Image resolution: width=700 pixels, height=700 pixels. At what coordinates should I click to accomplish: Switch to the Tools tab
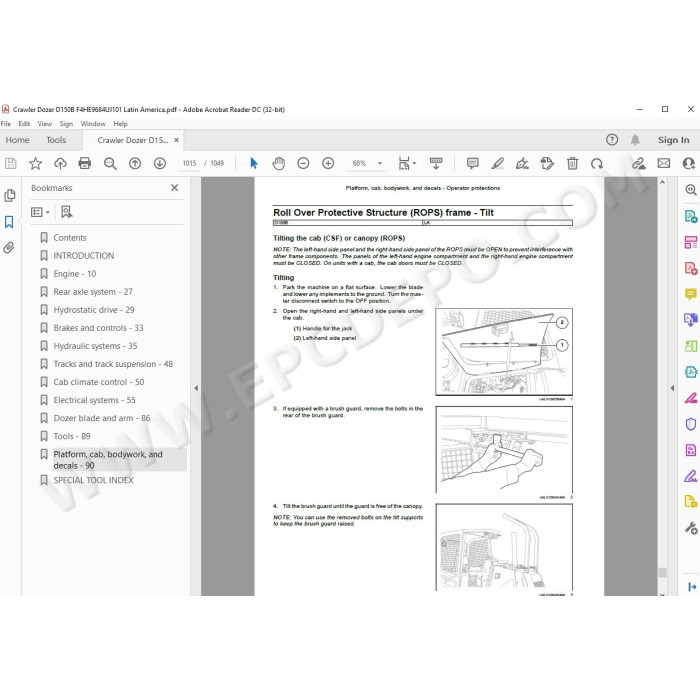56,140
